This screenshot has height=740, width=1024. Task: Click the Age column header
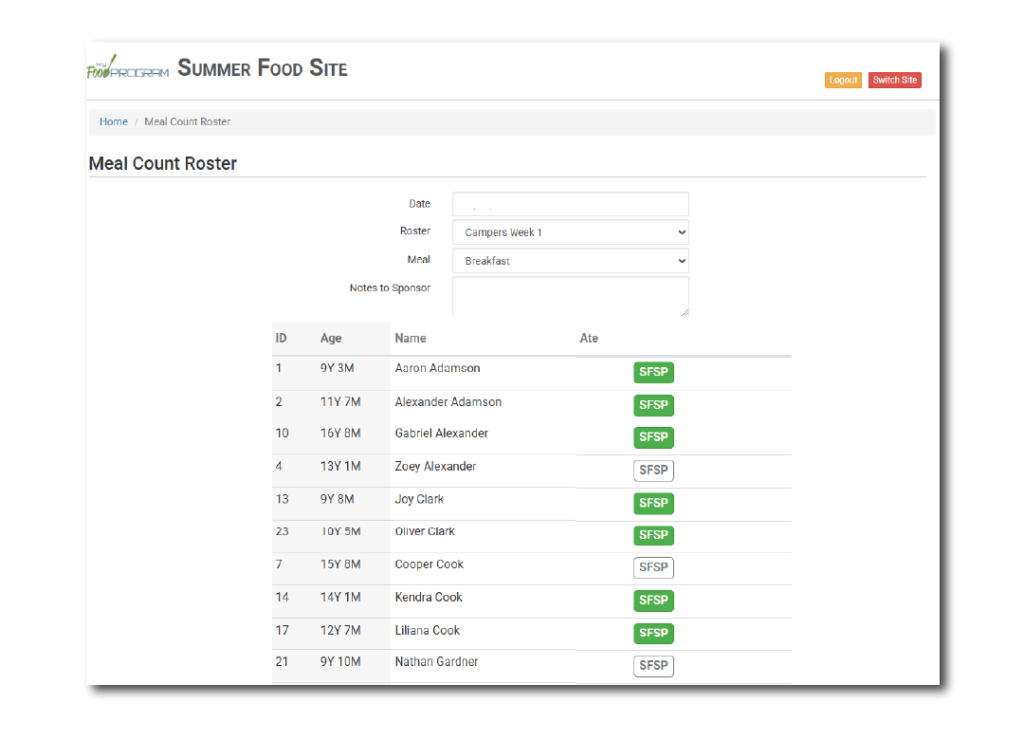[331, 338]
